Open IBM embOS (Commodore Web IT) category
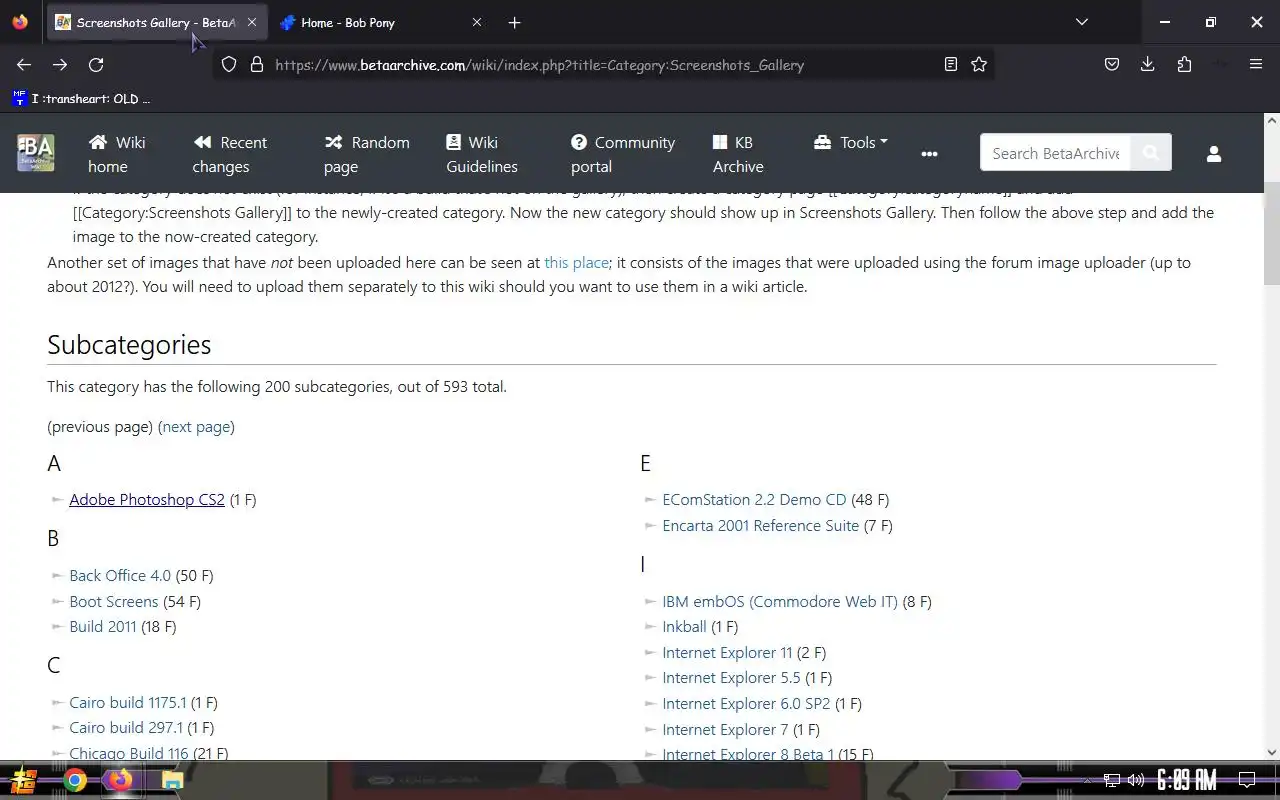Screen dimensions: 1280x800 [x=780, y=602]
